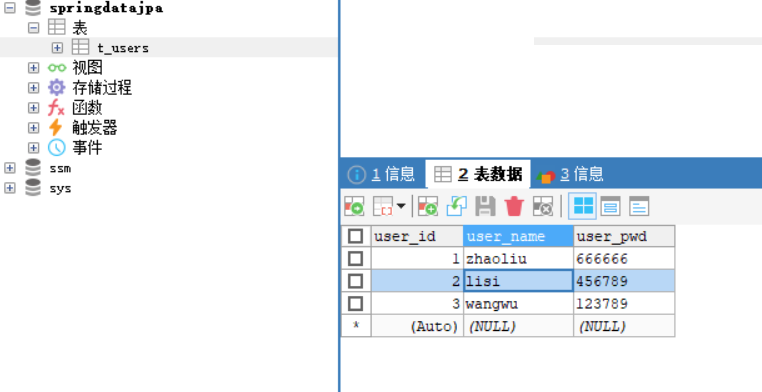Save changes with the floppy disk icon

click(485, 206)
